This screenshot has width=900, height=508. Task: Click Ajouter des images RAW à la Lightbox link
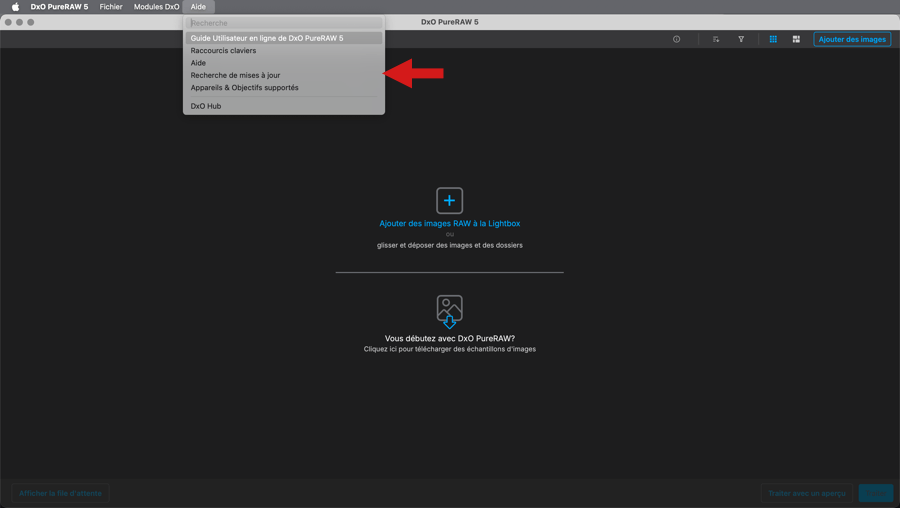pyautogui.click(x=449, y=223)
